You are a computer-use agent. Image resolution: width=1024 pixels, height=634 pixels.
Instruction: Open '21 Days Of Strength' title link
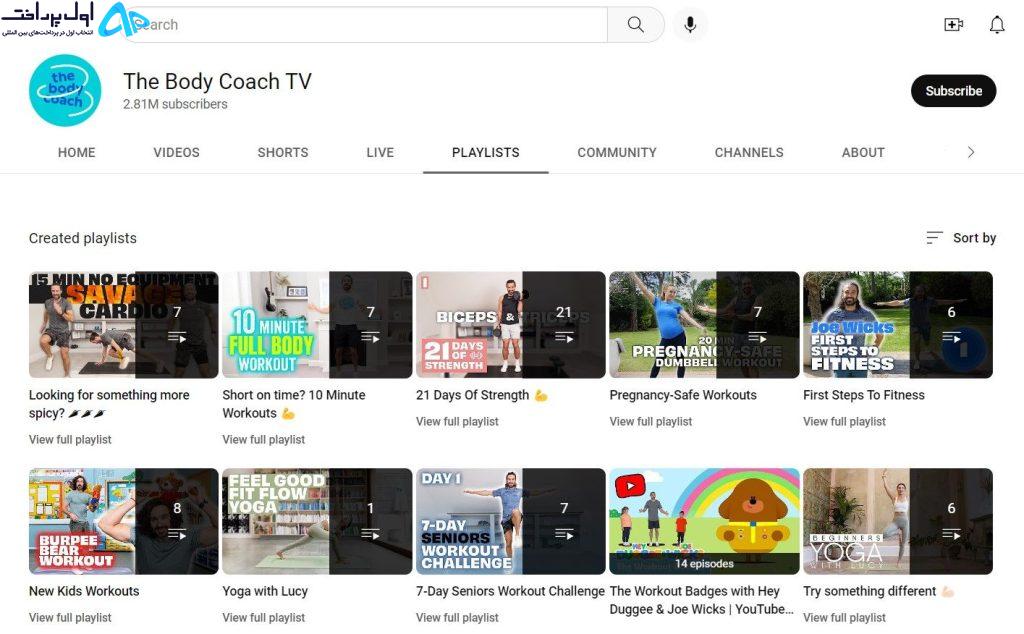(x=481, y=395)
